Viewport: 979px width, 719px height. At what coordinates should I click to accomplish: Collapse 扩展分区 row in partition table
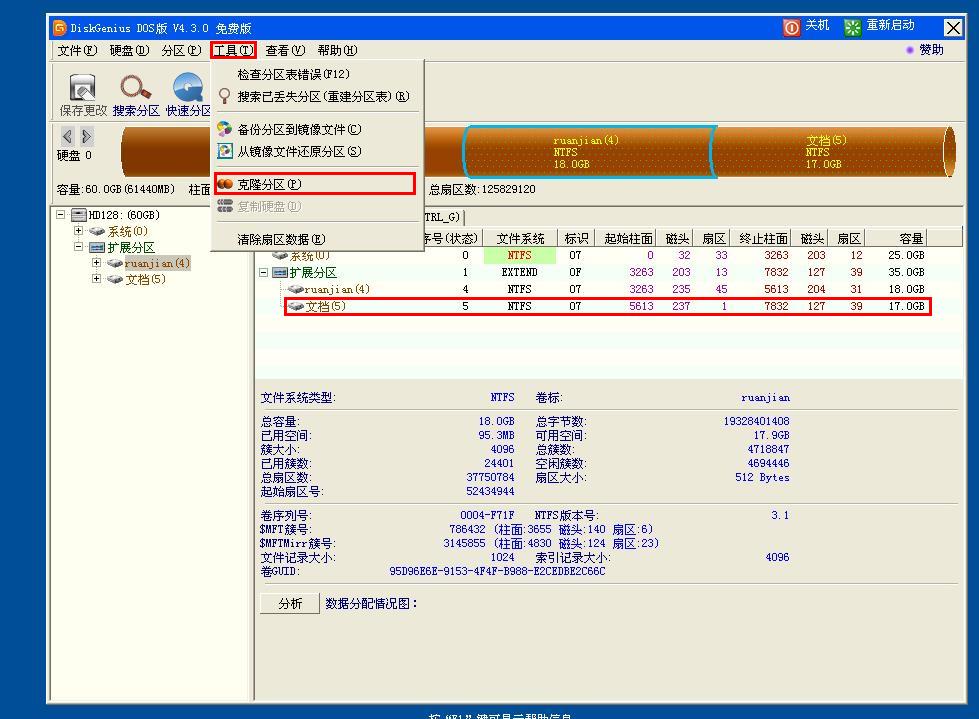[263, 273]
